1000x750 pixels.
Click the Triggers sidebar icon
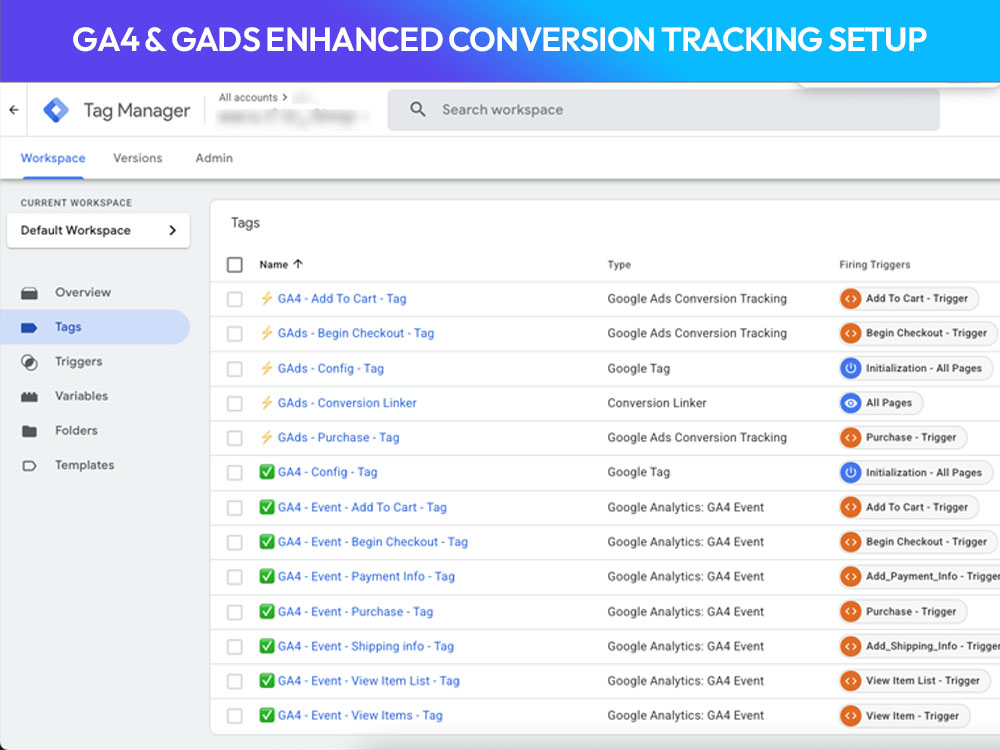[29, 362]
